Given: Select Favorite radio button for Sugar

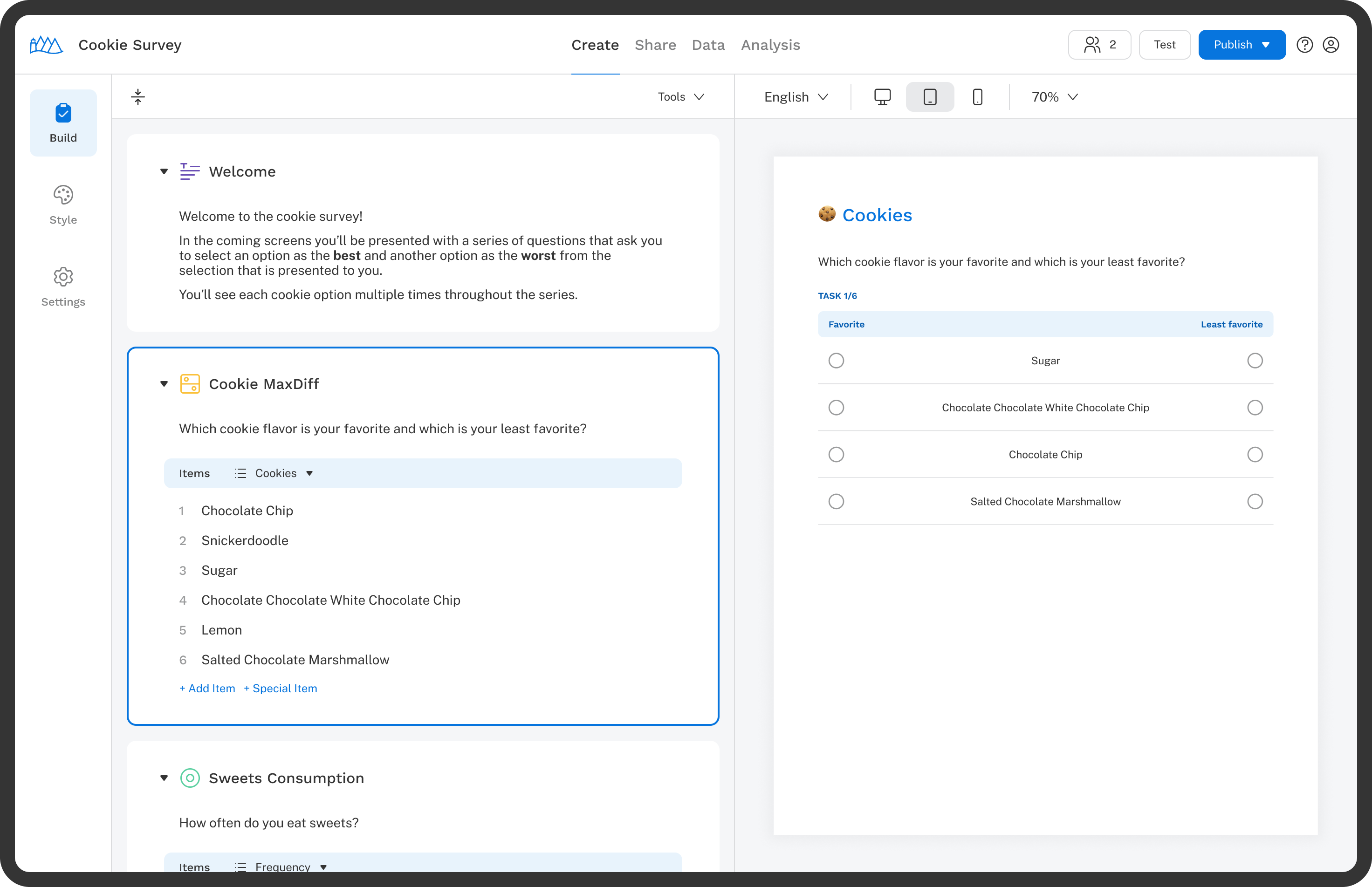Looking at the screenshot, I should click(836, 361).
